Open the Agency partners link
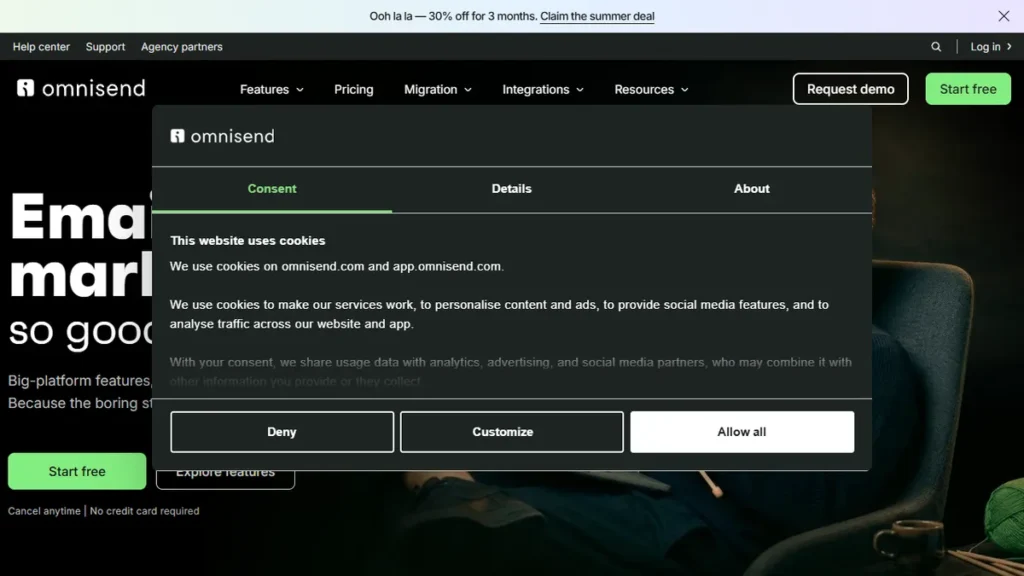1024x576 pixels. click(182, 47)
